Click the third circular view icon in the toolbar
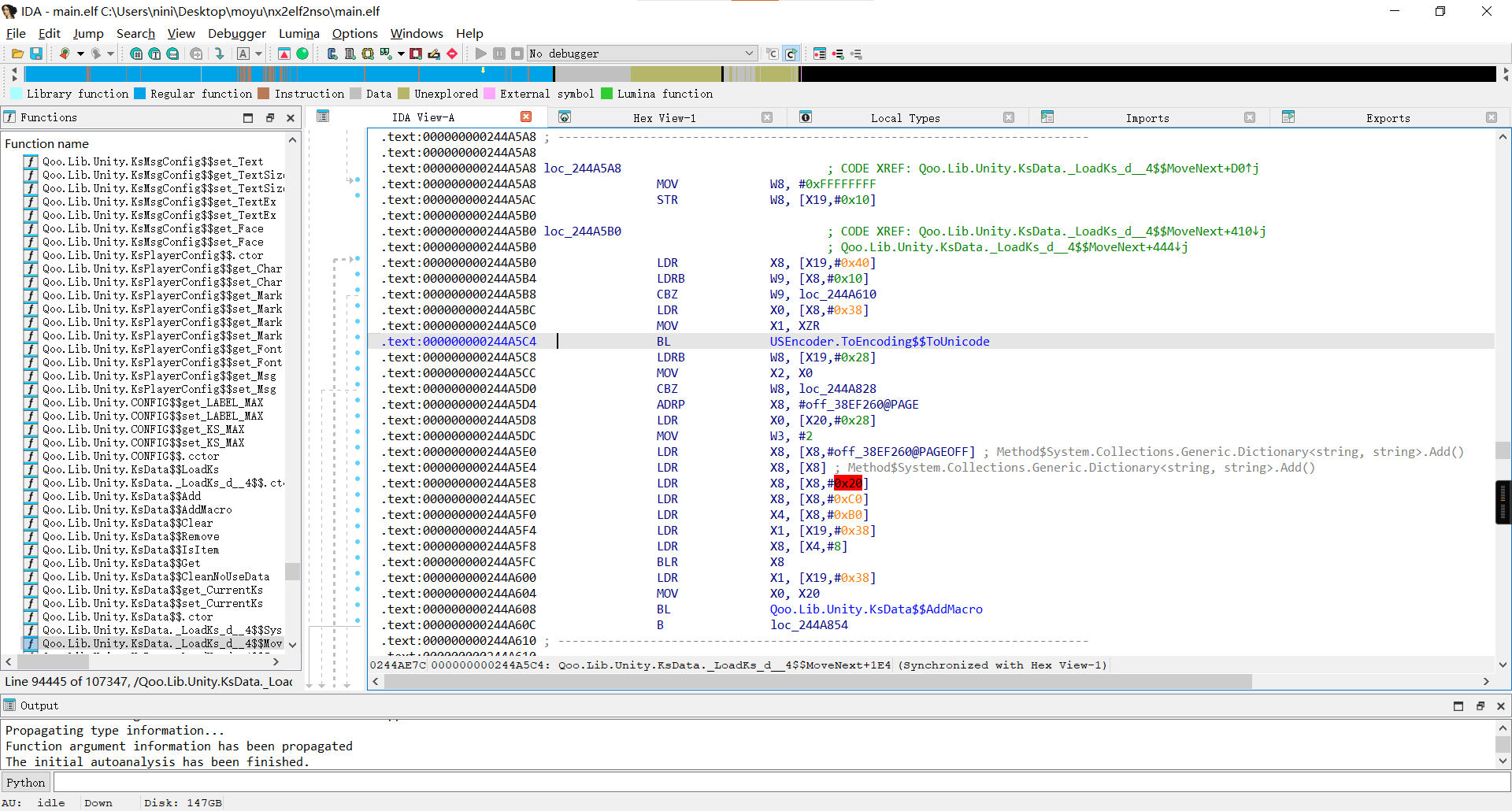Viewport: 1512px width, 811px height. pos(172,54)
